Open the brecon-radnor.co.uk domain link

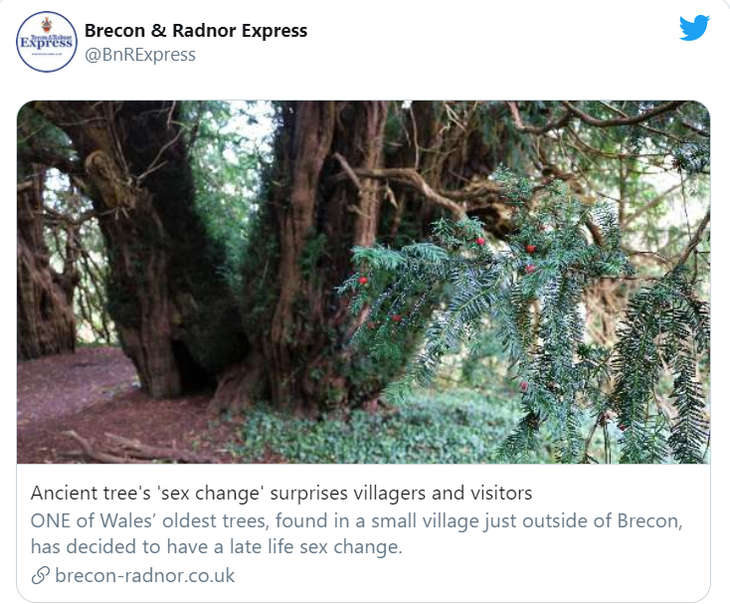tap(145, 575)
